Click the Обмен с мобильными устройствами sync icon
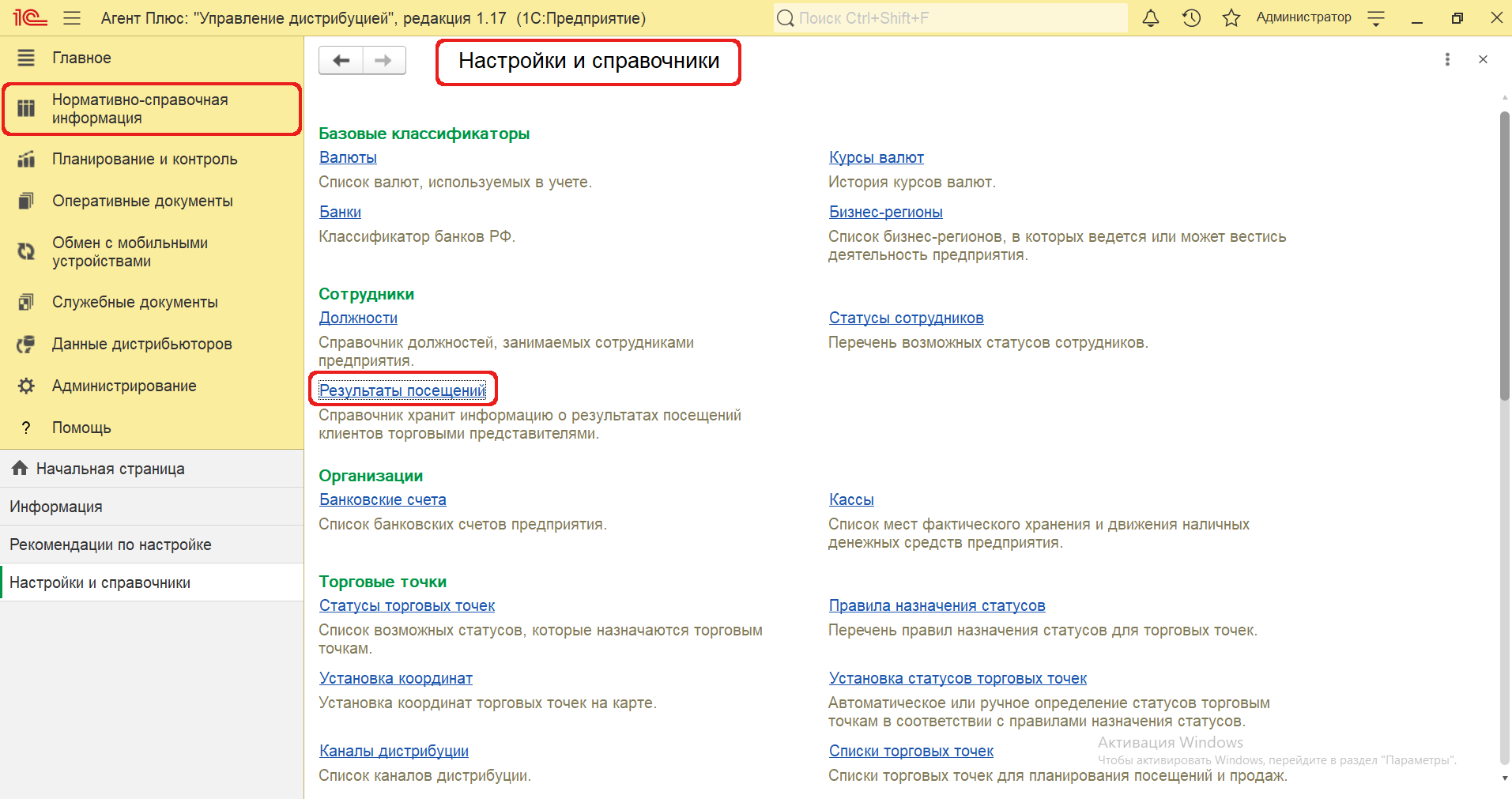 point(26,251)
